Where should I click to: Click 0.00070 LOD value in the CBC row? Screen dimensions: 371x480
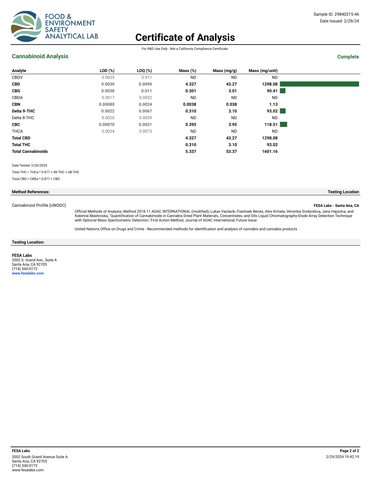107,124
